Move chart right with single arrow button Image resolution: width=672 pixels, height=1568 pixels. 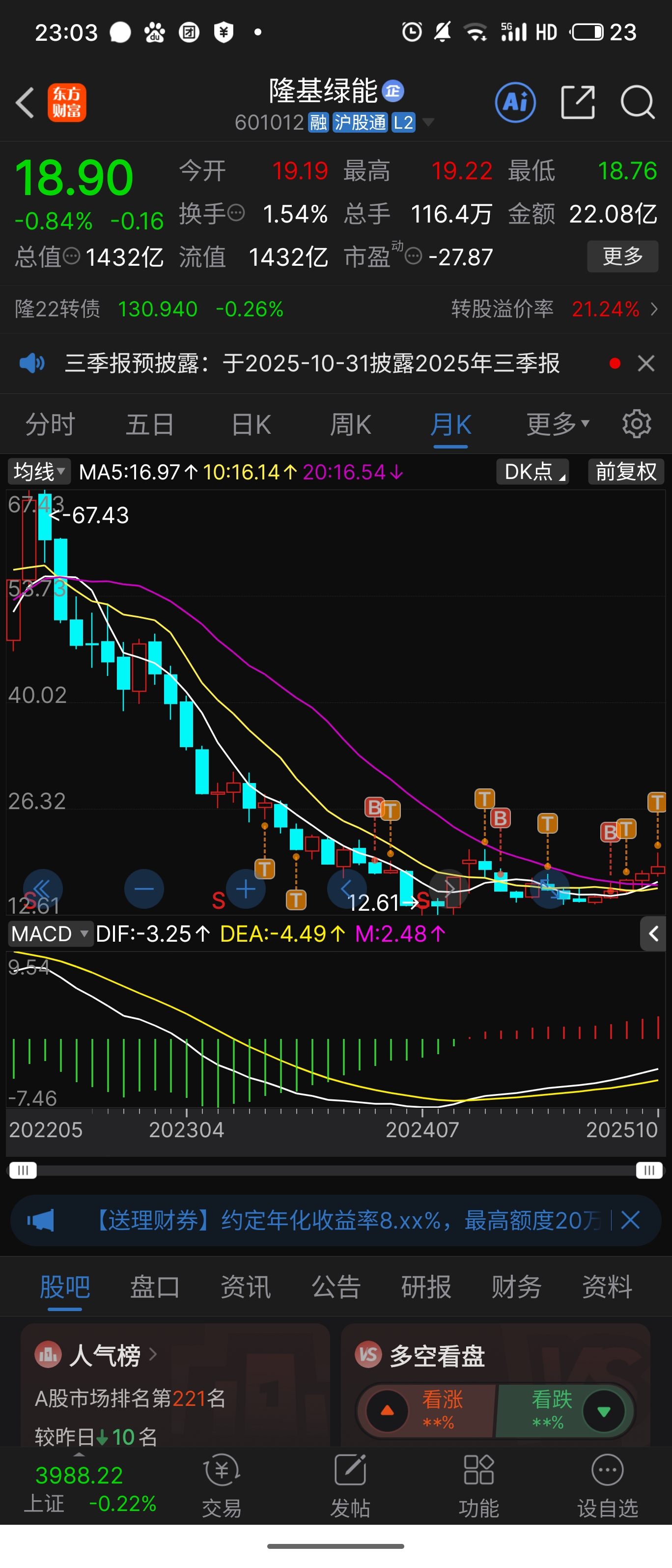coord(448,889)
